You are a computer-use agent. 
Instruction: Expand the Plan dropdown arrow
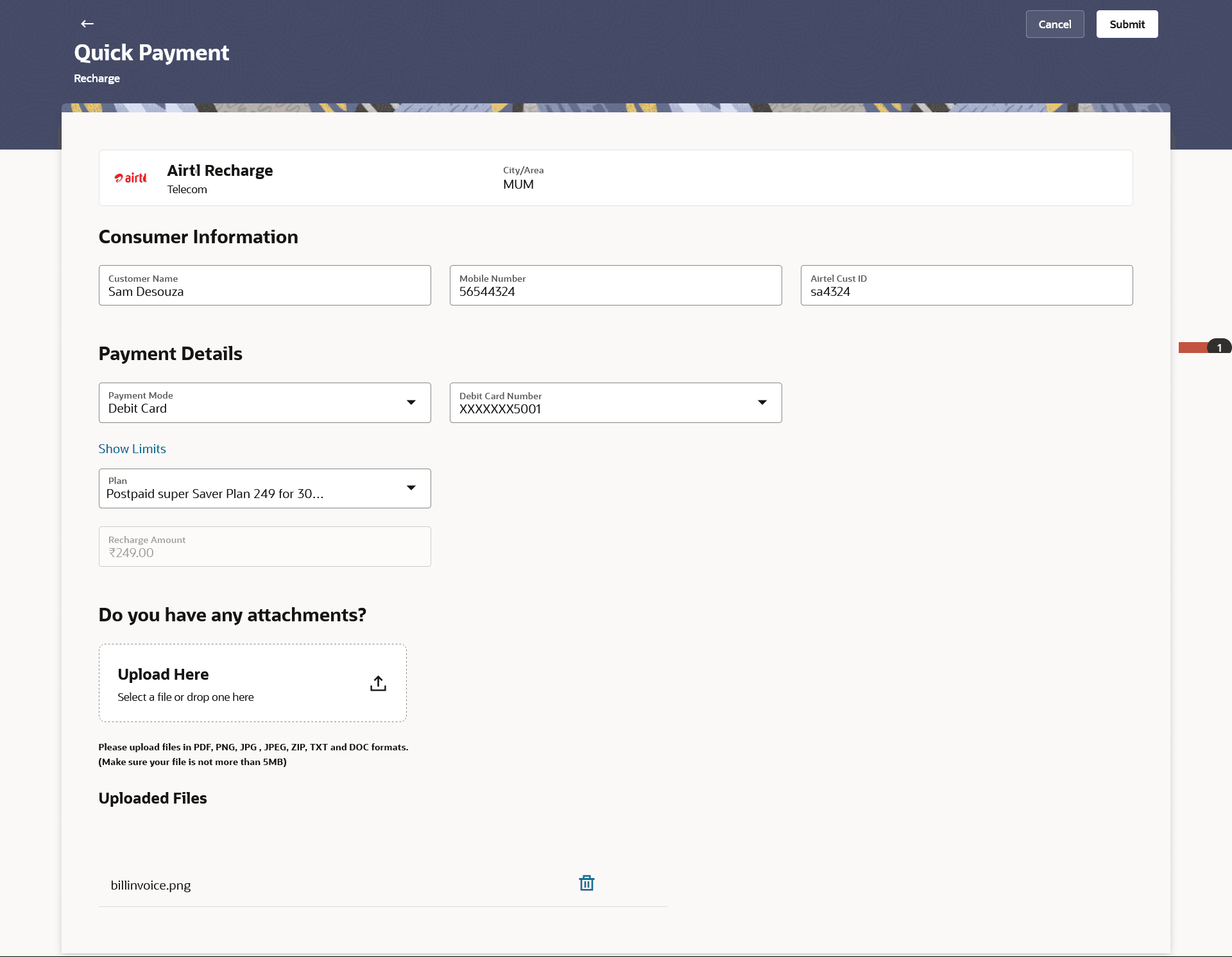(411, 488)
